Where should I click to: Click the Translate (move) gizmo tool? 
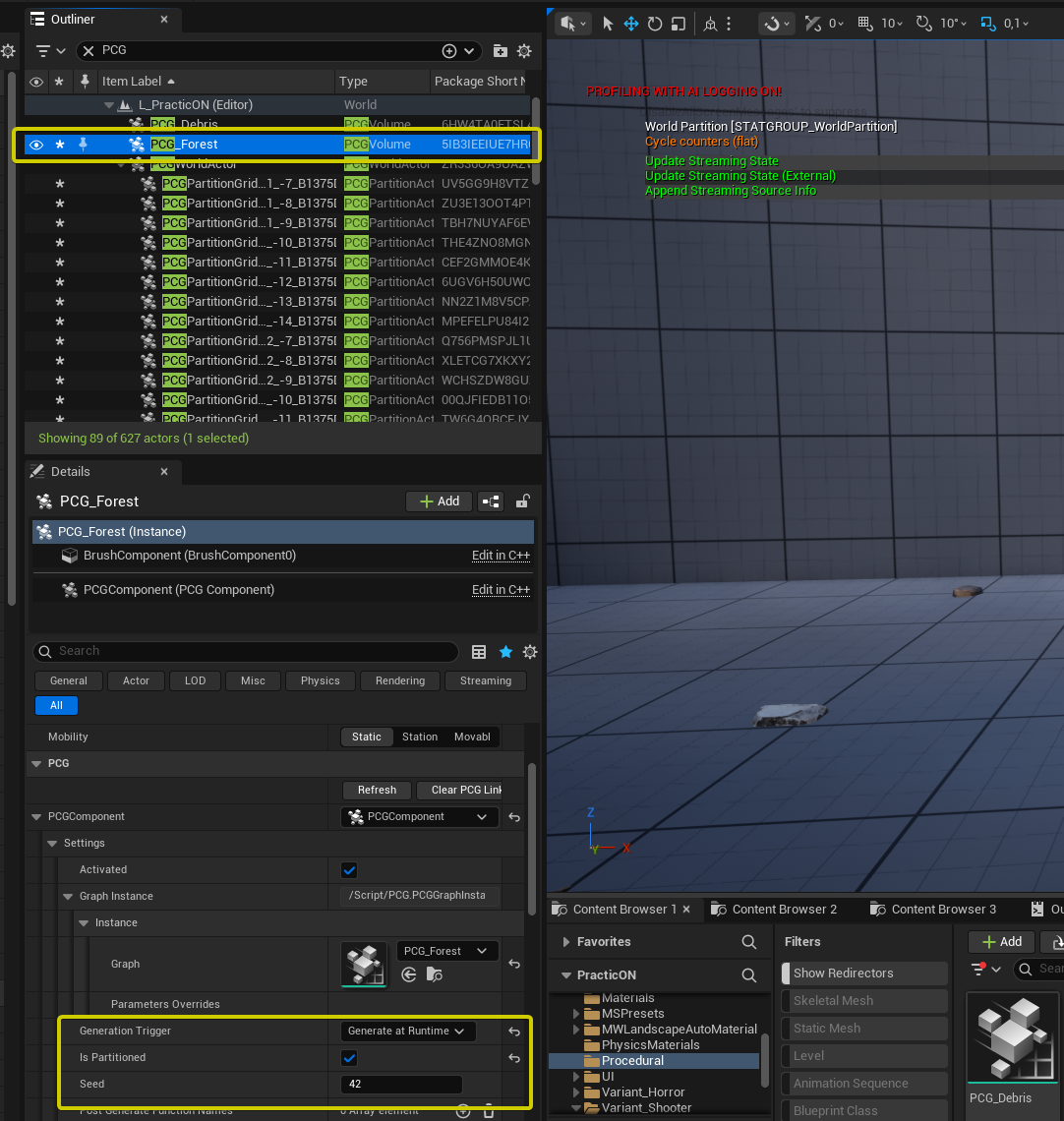click(x=631, y=24)
